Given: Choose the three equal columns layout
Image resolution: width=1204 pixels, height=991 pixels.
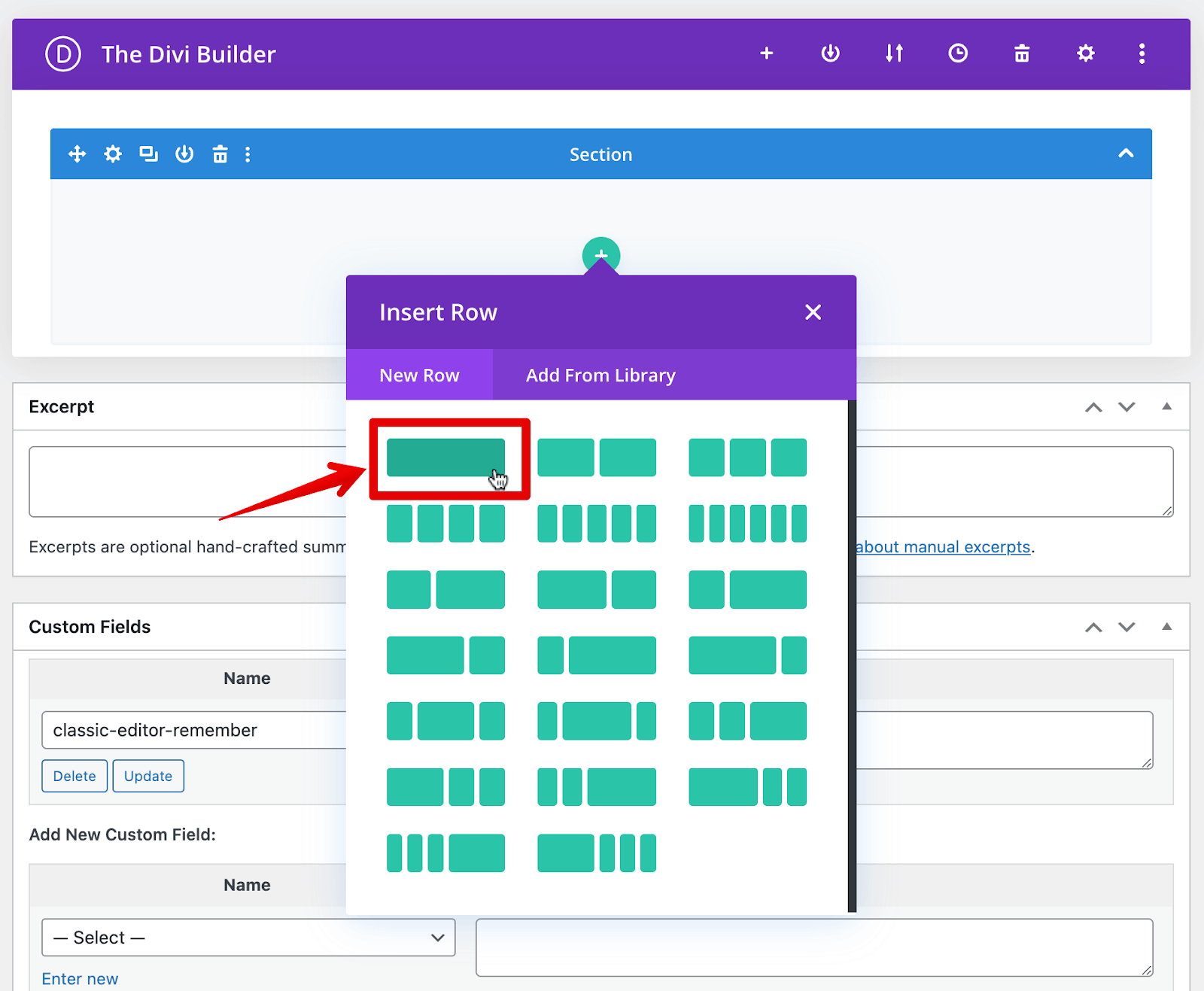Looking at the screenshot, I should coord(747,458).
